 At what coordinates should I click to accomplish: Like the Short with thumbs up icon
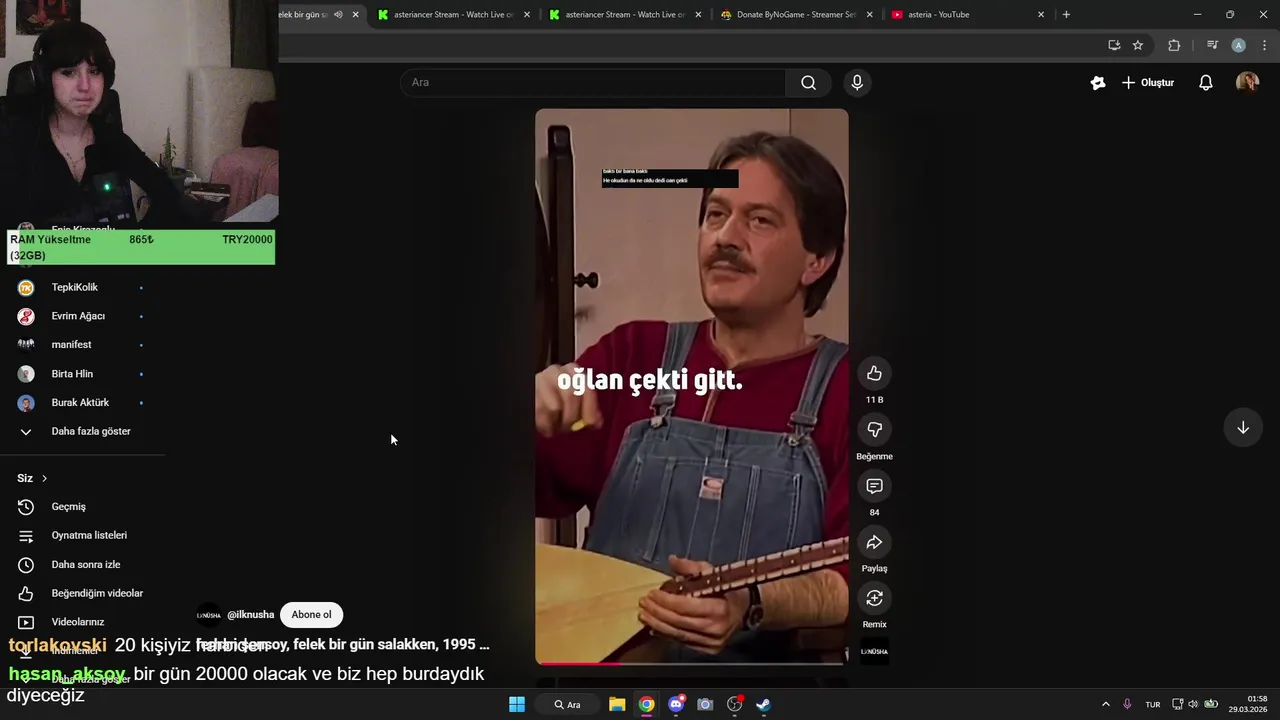click(x=874, y=373)
